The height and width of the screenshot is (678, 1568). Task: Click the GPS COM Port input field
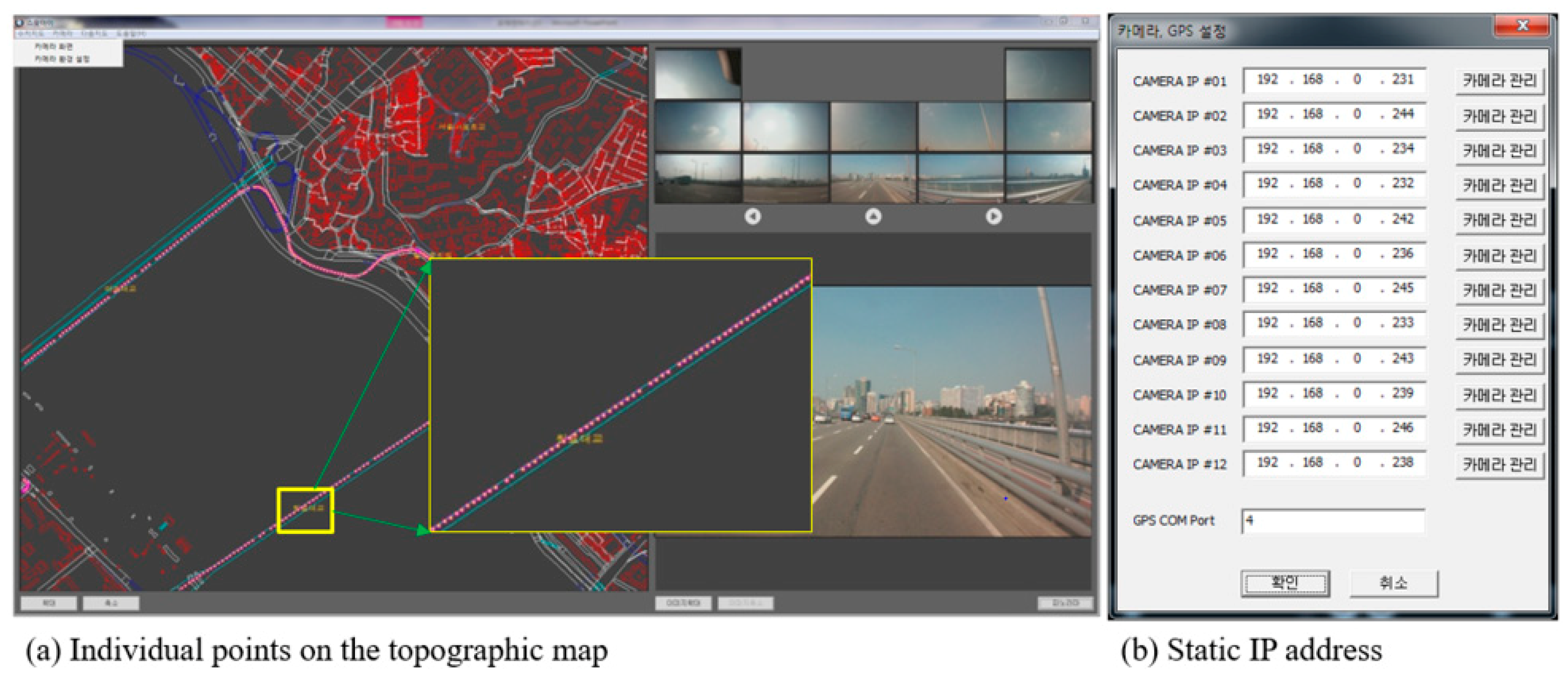pos(1333,521)
